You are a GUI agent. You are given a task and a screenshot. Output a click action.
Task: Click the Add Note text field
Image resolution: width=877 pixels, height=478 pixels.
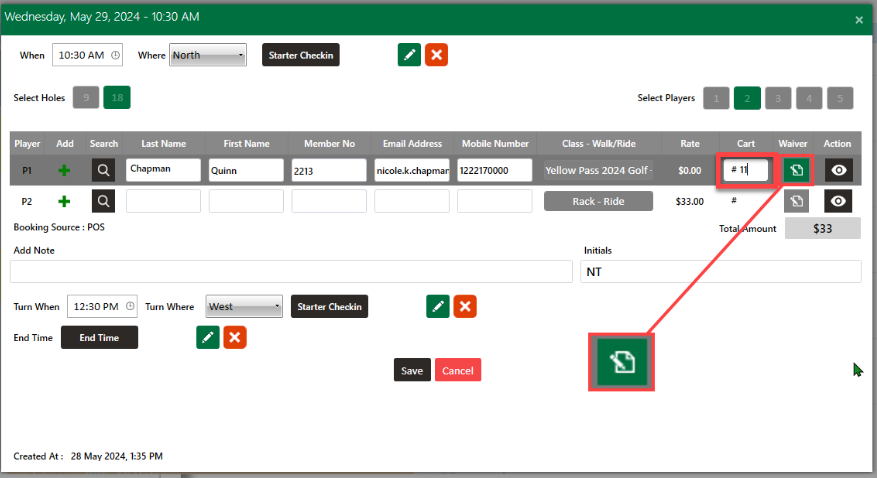pyautogui.click(x=291, y=272)
